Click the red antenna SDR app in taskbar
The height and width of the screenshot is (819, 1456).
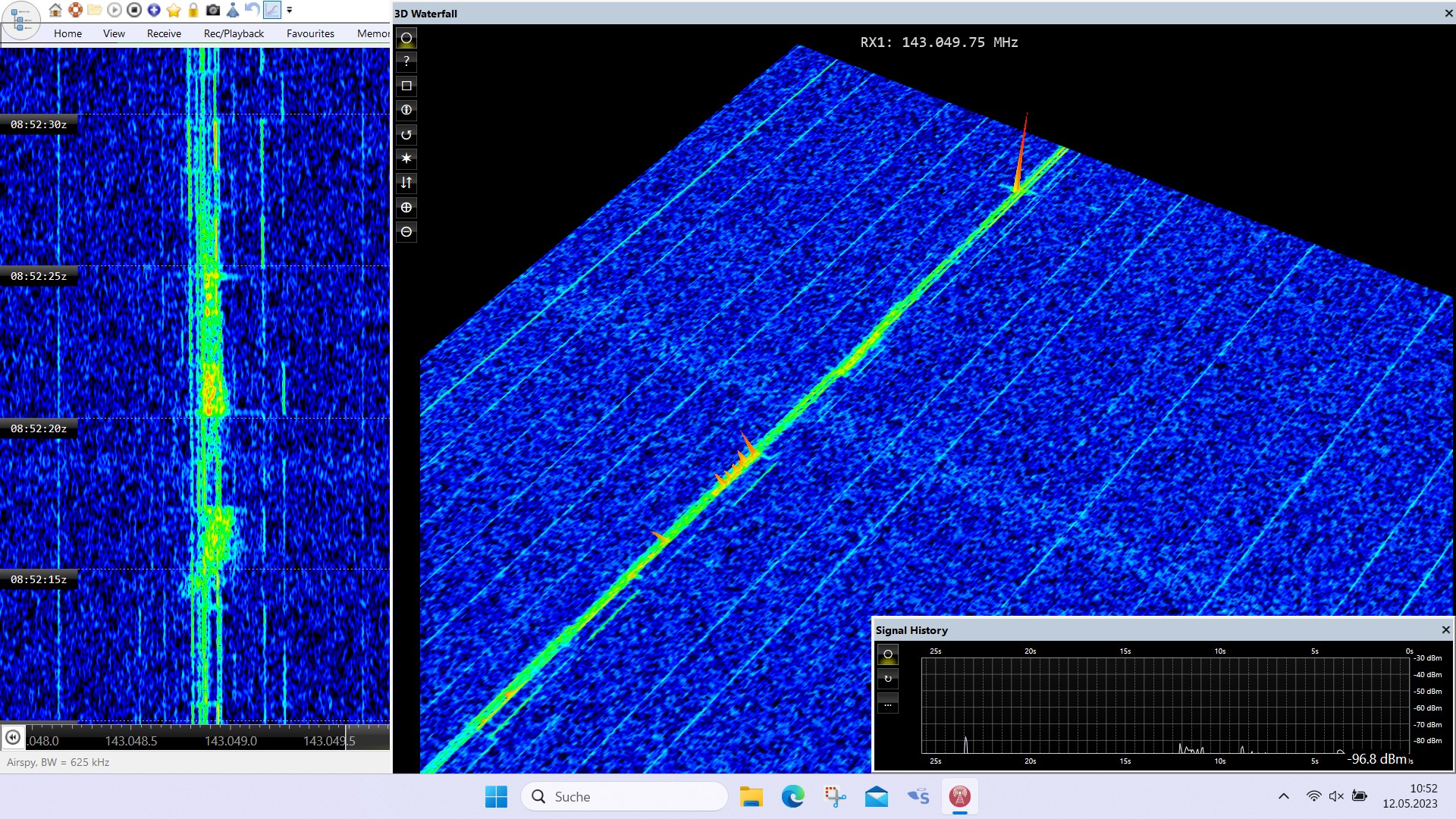[x=960, y=796]
